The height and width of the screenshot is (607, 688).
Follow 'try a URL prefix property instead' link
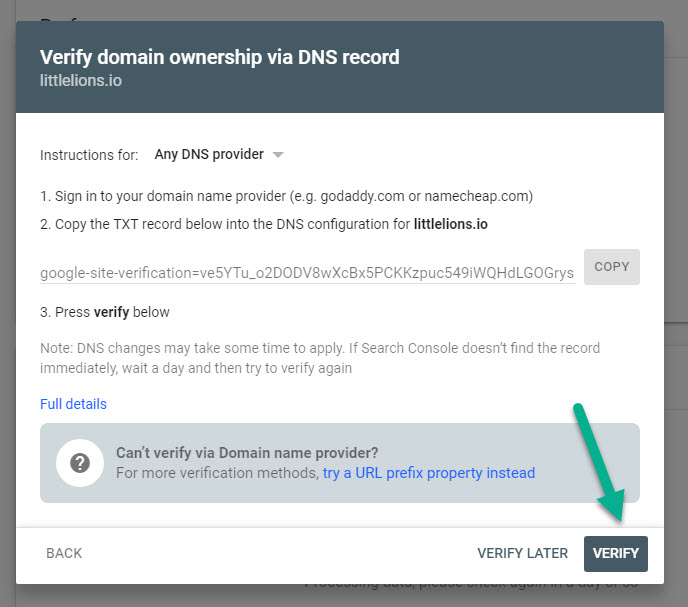pos(428,473)
